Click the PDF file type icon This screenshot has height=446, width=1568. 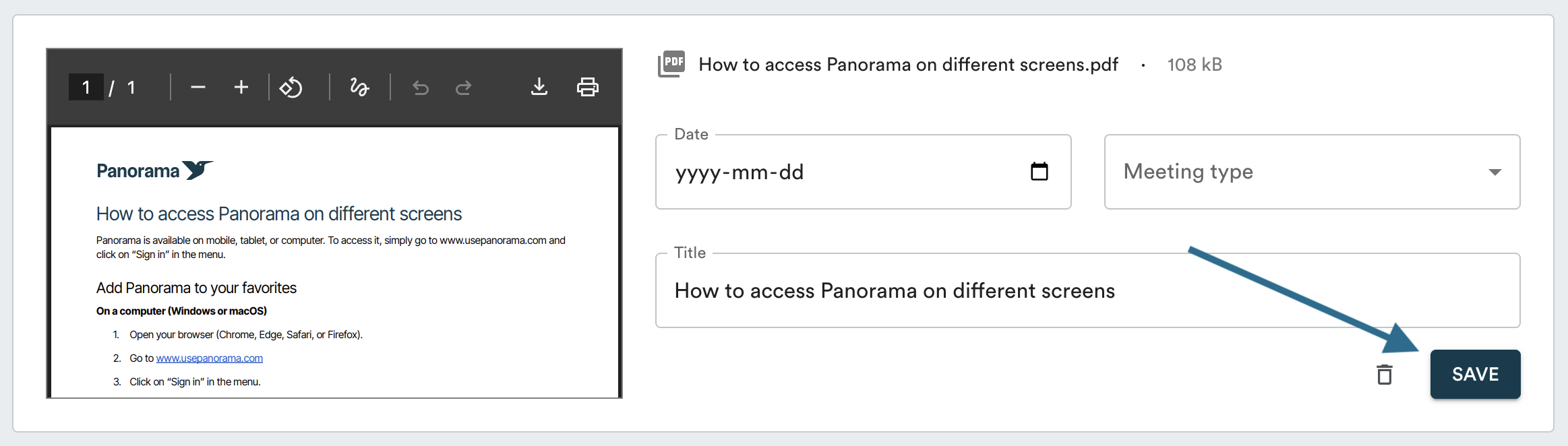click(671, 64)
